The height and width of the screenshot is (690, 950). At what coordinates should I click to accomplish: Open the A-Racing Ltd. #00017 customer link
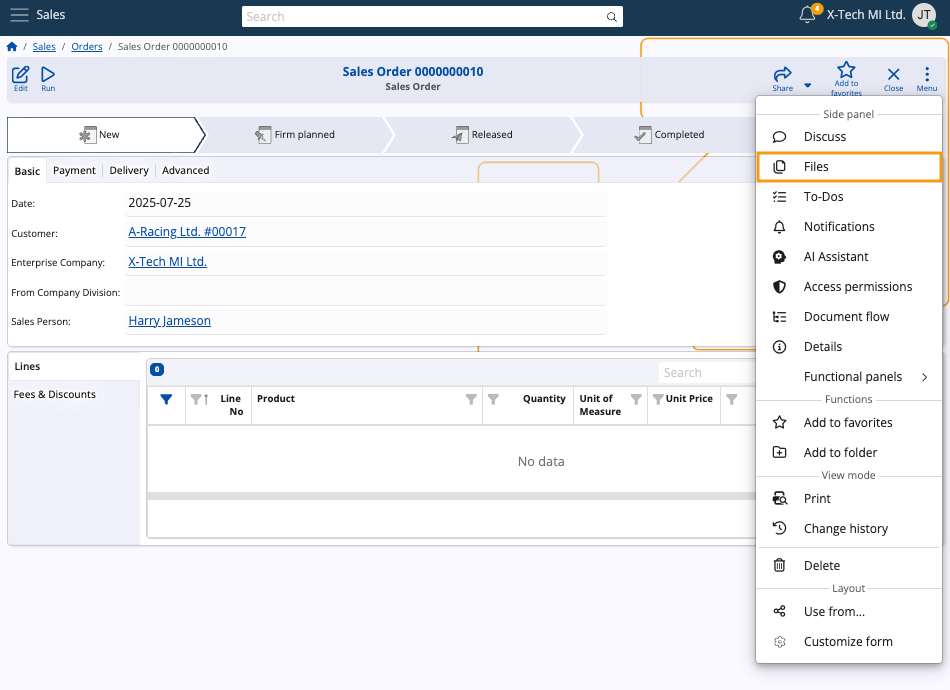click(187, 232)
